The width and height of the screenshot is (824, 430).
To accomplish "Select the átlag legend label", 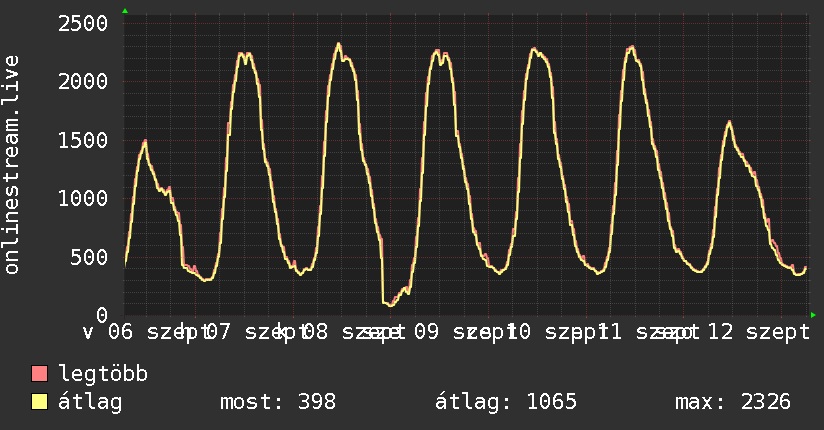I will tap(90, 402).
